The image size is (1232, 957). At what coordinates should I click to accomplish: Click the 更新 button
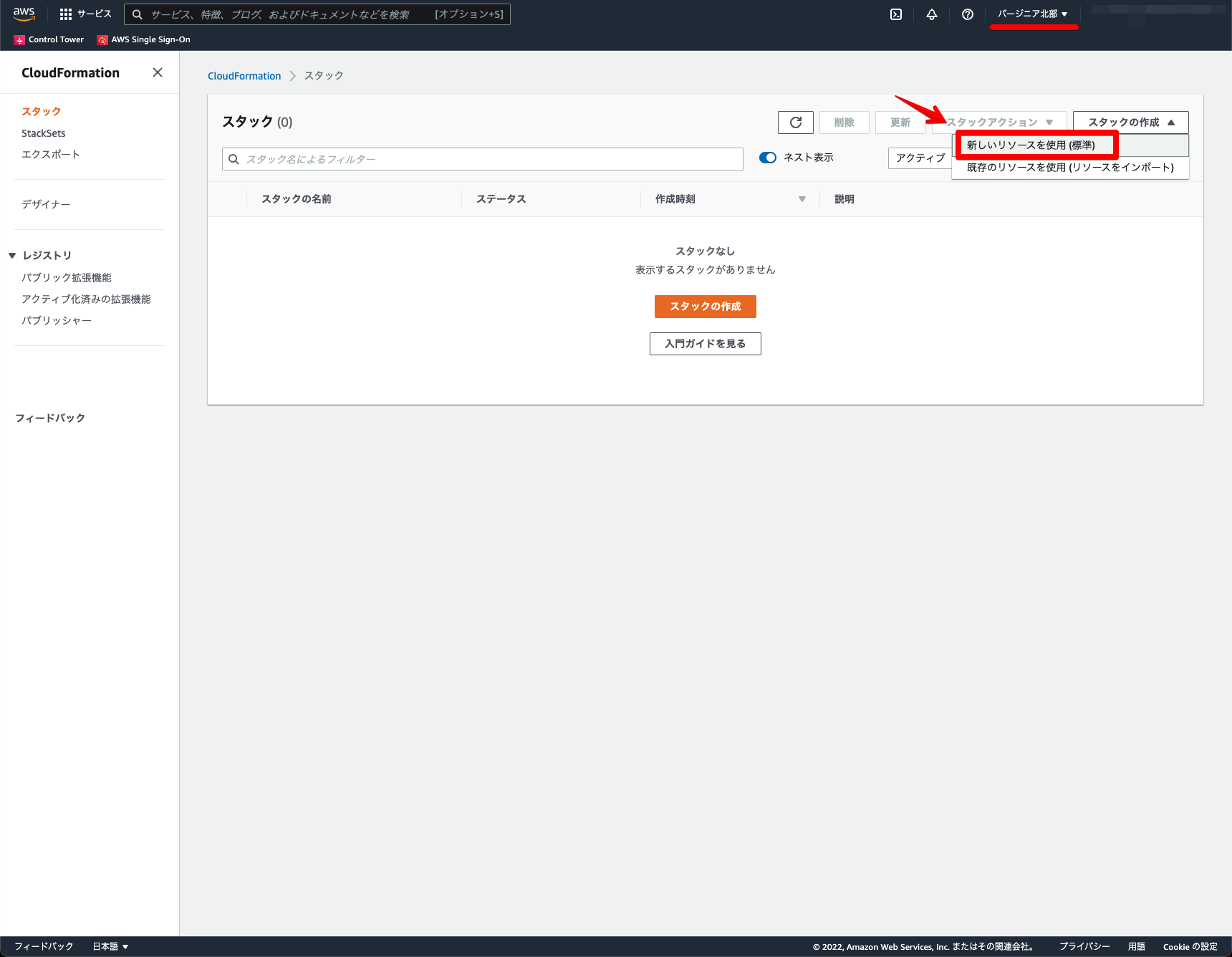(900, 122)
